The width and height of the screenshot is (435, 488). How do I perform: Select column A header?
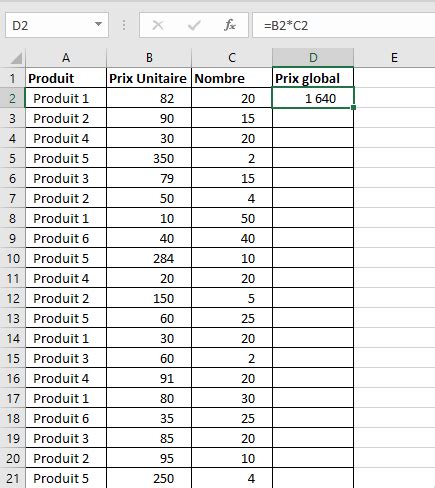point(66,58)
